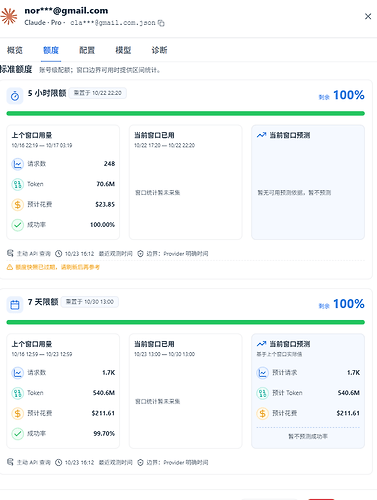Screen dimensions: 377x500
Task: Click the 7 天限额 green progress bar
Action: (x=186, y=322)
